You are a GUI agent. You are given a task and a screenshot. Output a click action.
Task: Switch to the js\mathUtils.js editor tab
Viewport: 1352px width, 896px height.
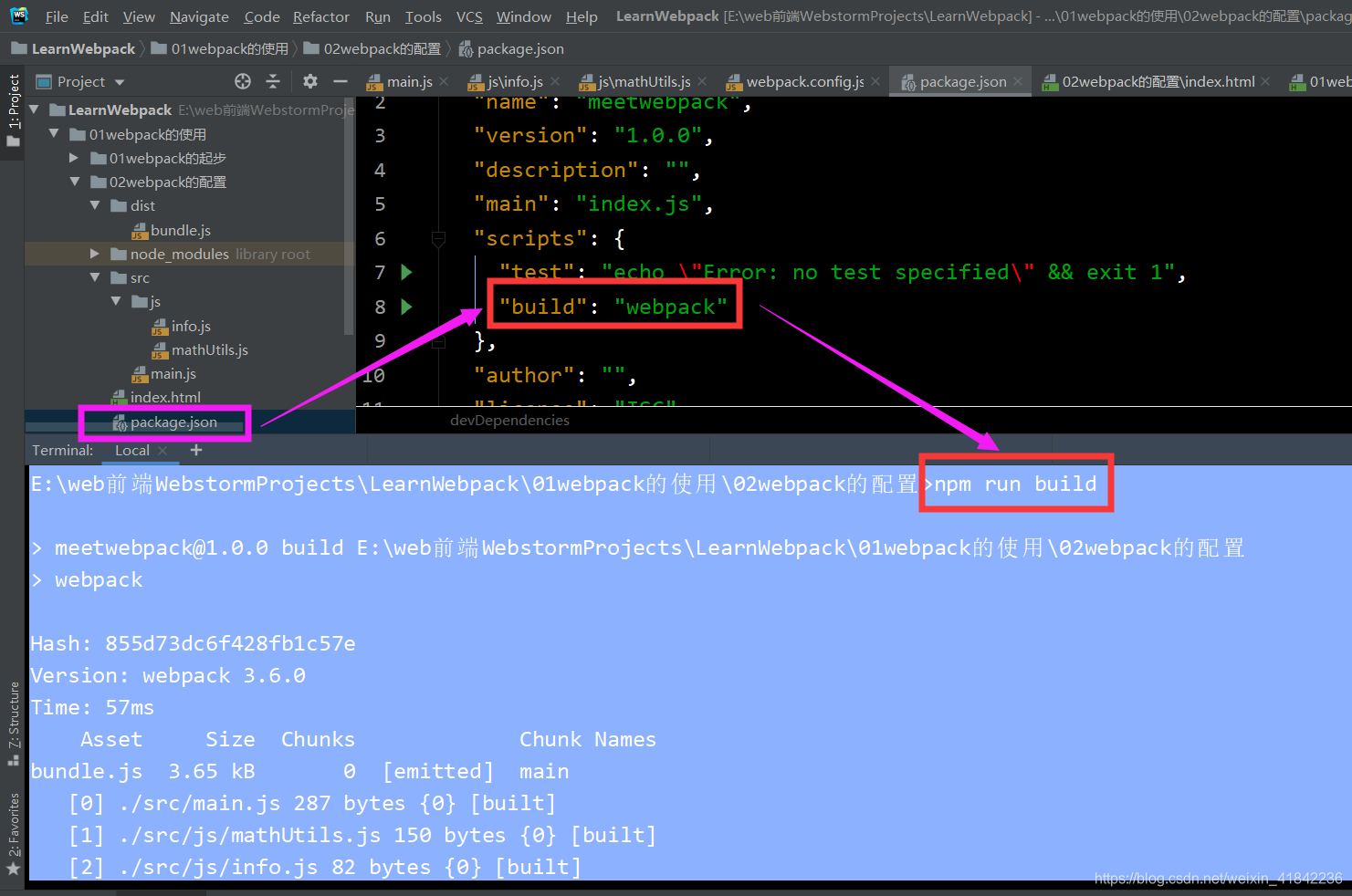[634, 81]
